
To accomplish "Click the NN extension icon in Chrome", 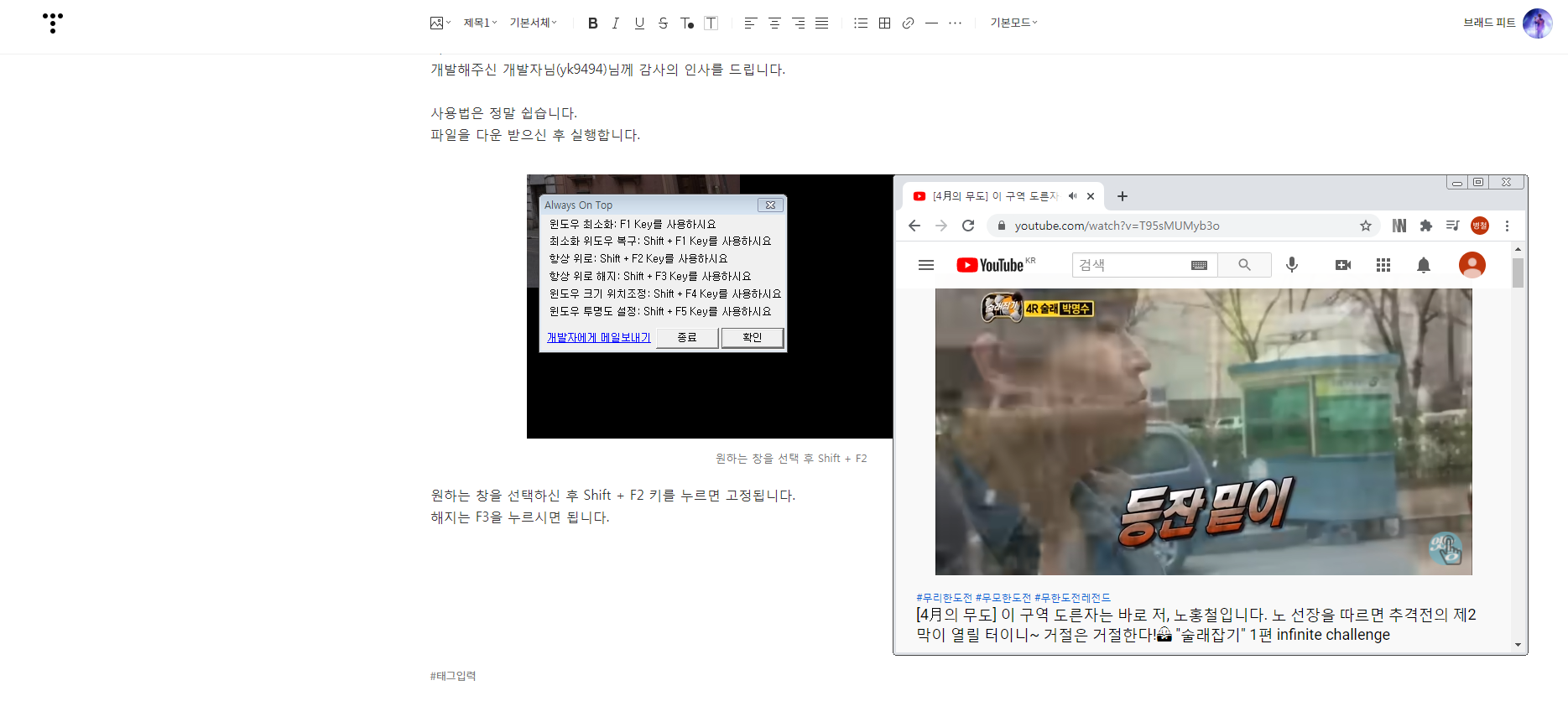I will click(1399, 226).
